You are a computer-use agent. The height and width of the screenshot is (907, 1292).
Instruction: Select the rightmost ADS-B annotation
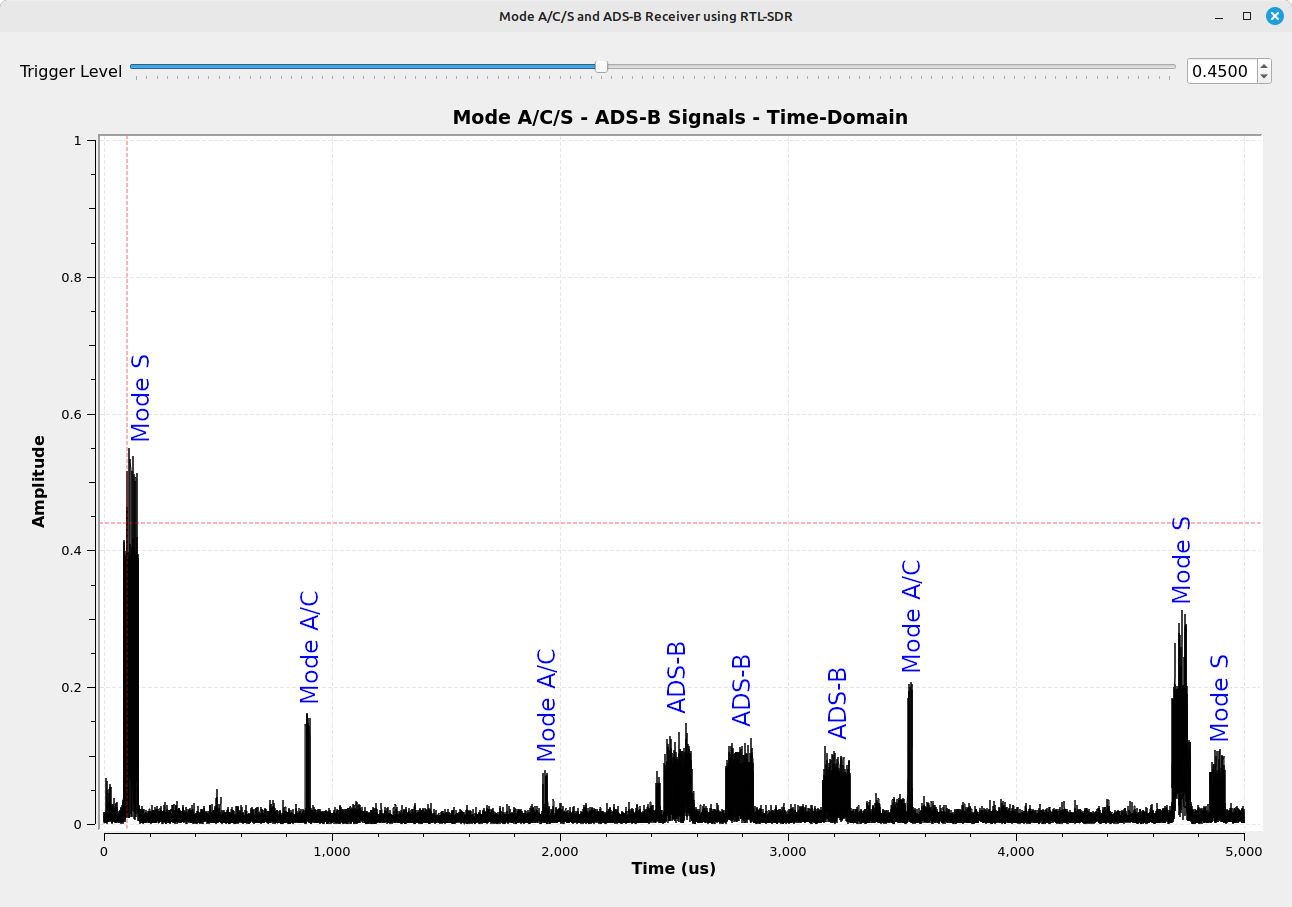coord(838,703)
